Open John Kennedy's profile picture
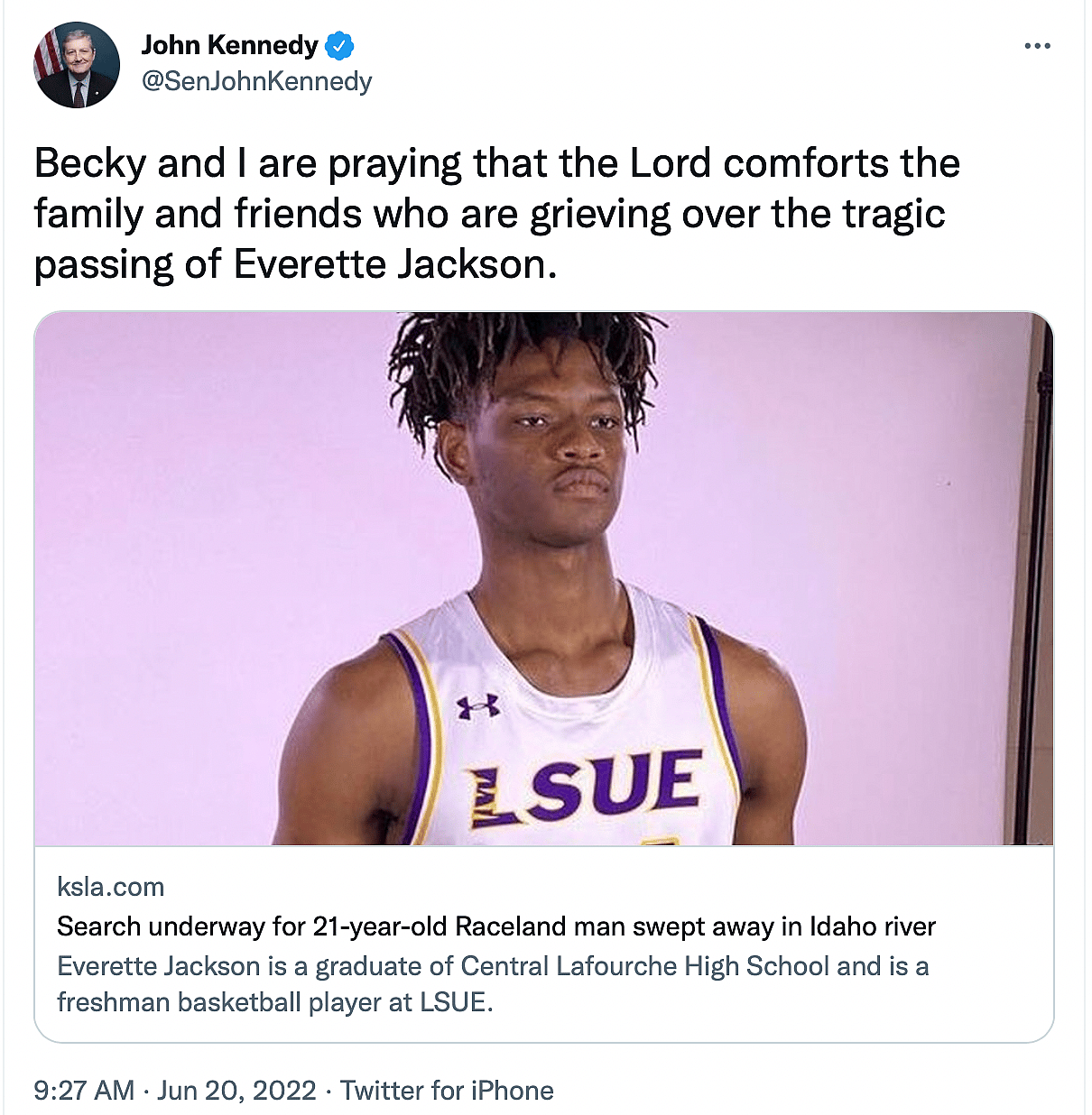 click(77, 66)
